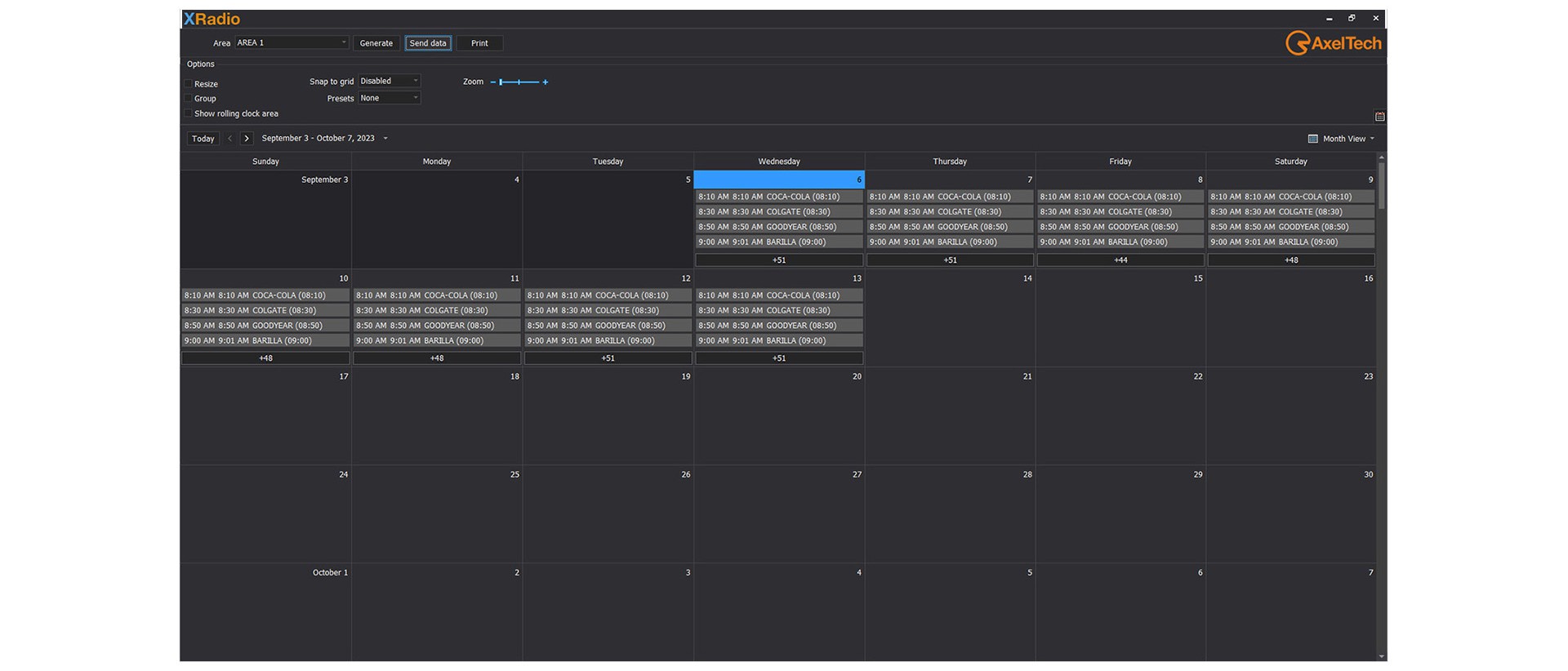Open the Area dropdown showing AREA 1
This screenshot has height=671, width=1568.
click(292, 42)
